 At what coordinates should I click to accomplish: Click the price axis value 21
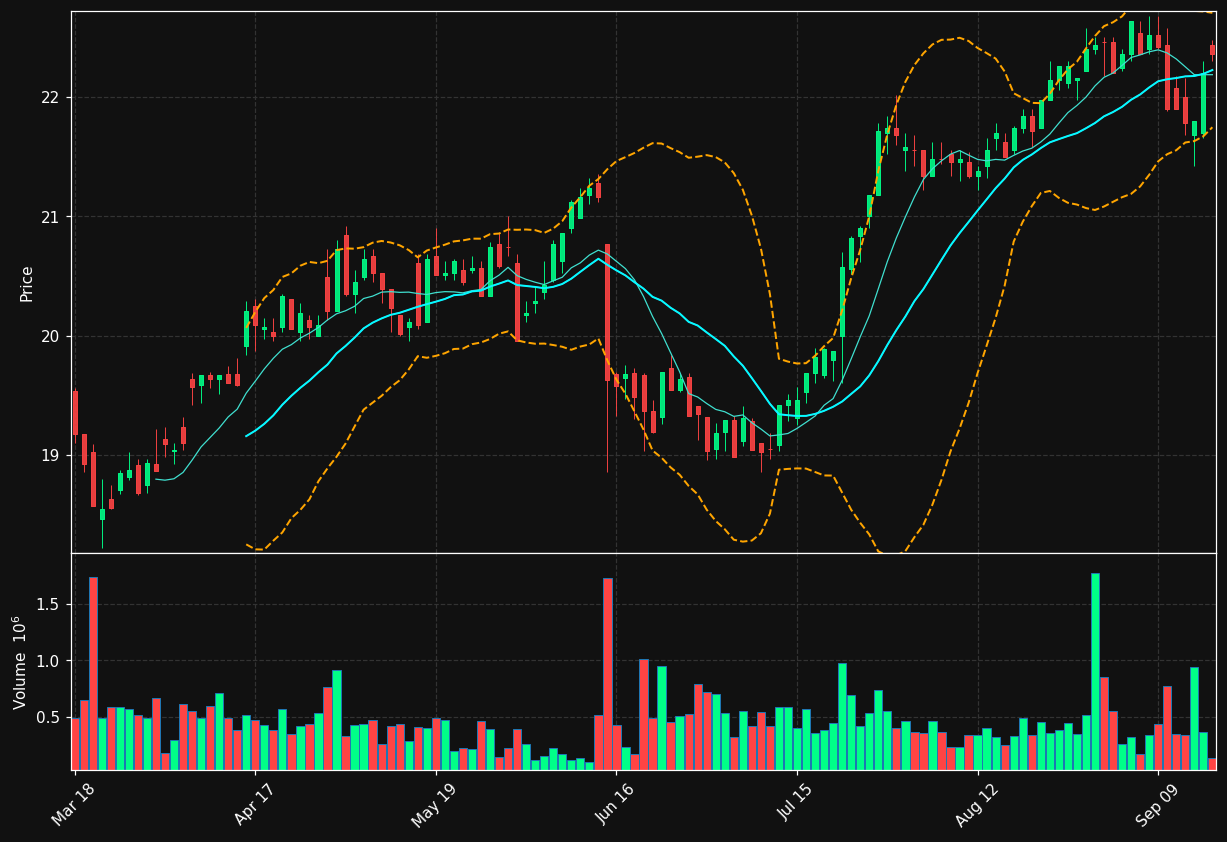click(x=50, y=217)
